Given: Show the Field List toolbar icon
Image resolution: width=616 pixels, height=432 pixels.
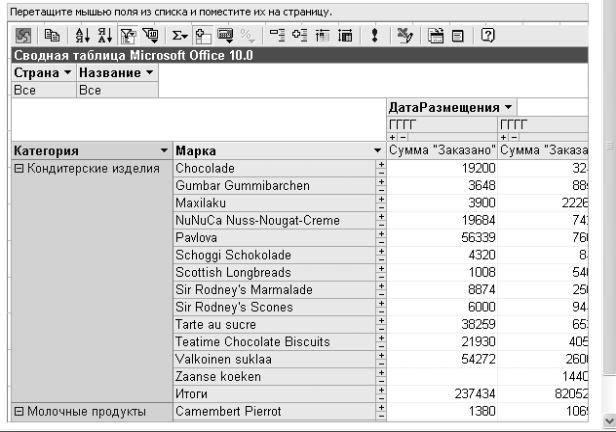Looking at the screenshot, I should [x=458, y=36].
